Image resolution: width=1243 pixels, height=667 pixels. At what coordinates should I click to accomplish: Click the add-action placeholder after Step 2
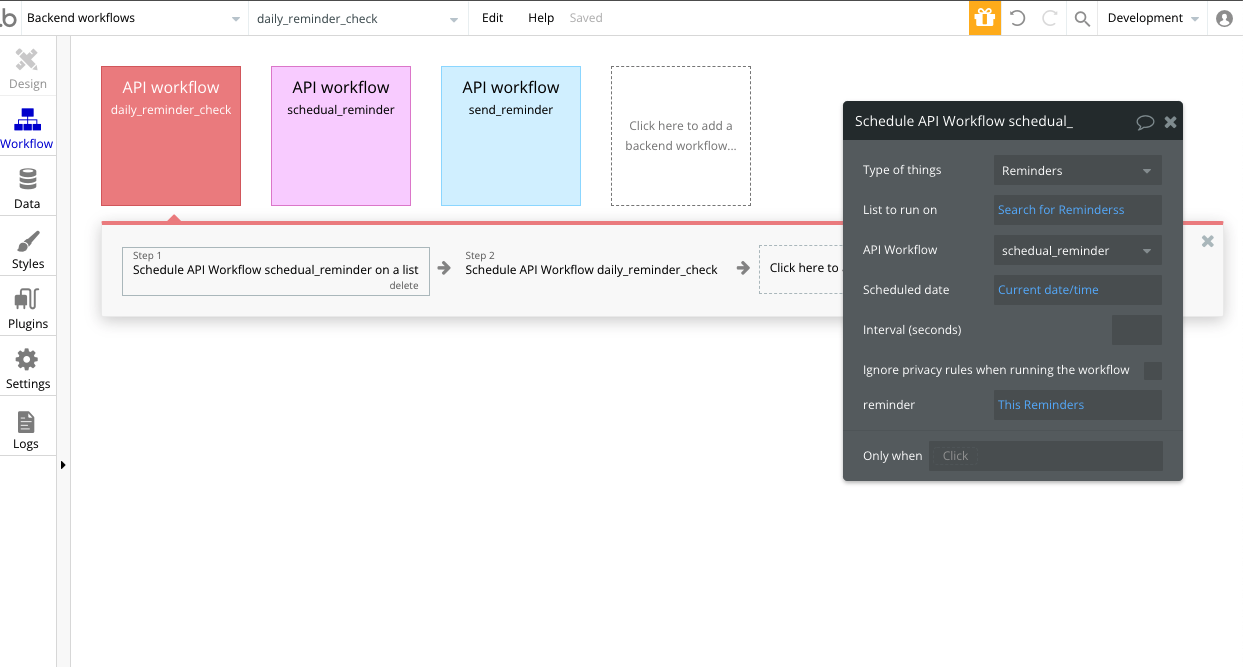click(801, 268)
